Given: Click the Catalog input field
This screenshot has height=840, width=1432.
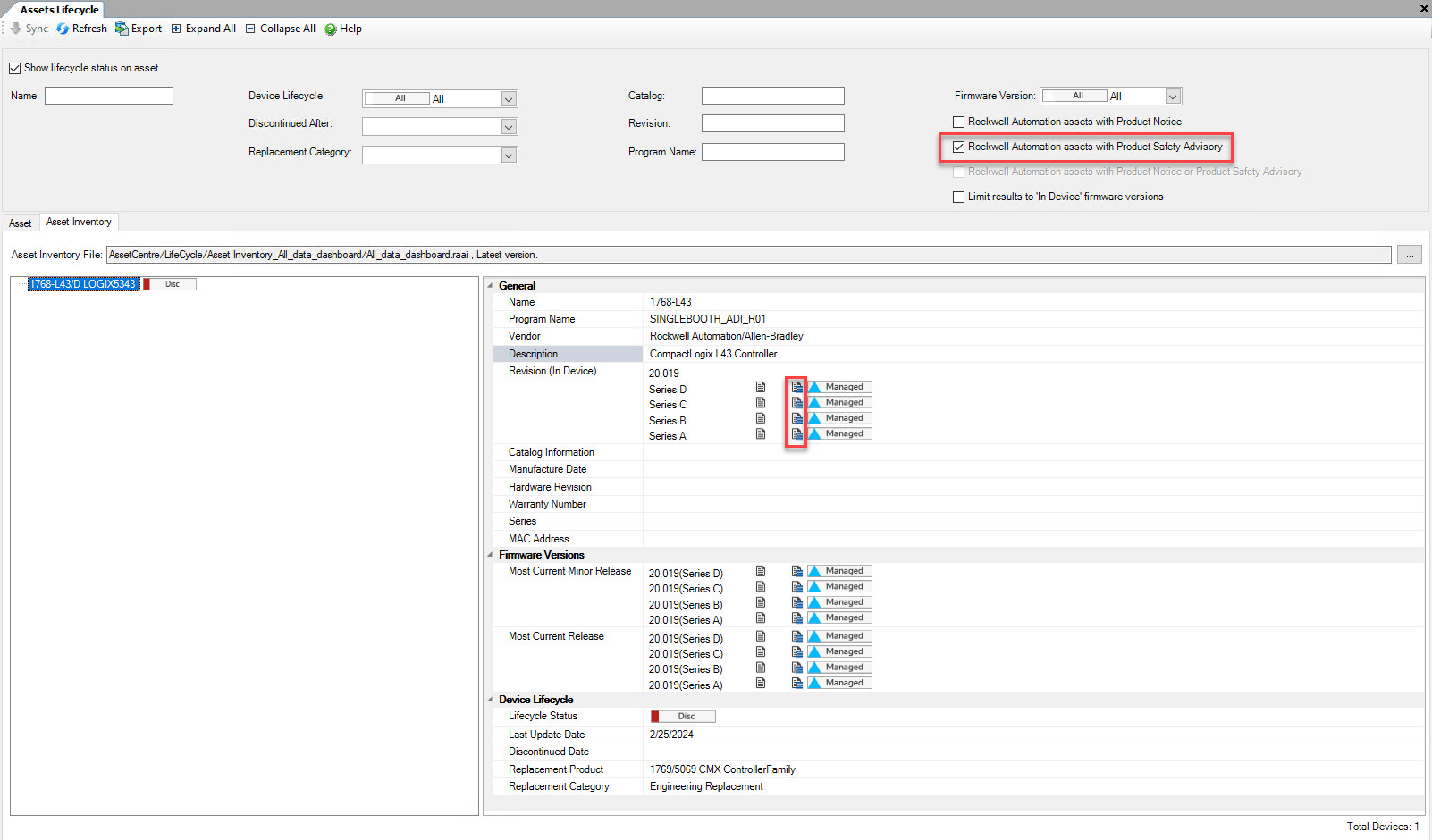Looking at the screenshot, I should 773,96.
